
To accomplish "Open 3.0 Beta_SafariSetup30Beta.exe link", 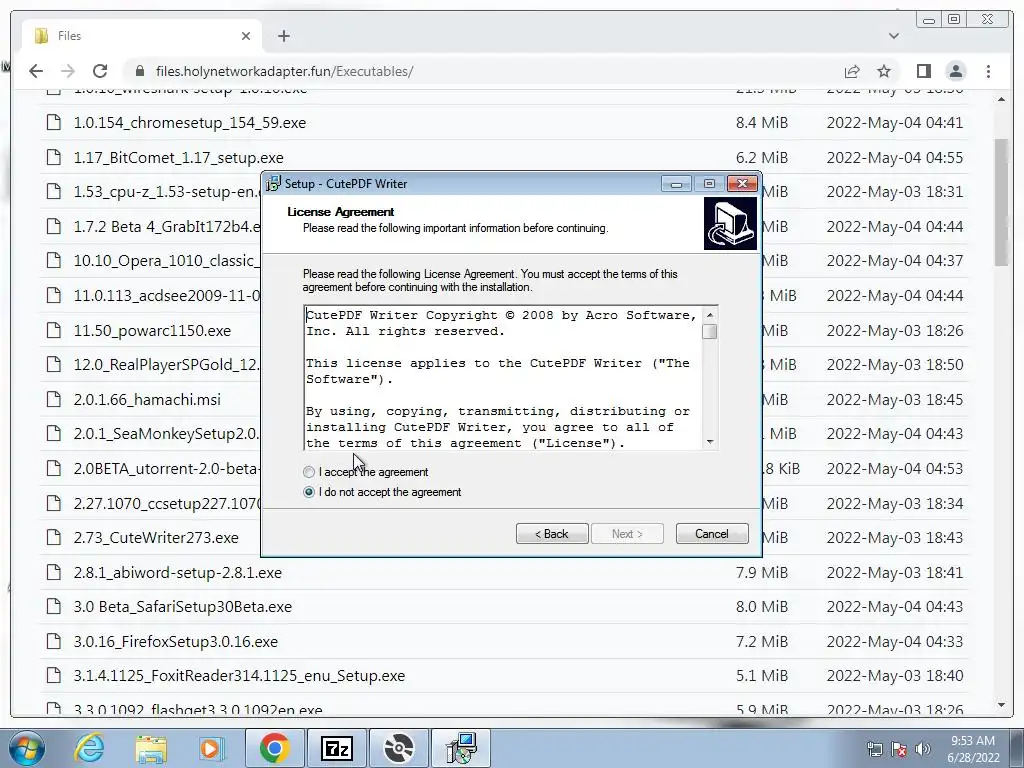I will coord(182,607).
